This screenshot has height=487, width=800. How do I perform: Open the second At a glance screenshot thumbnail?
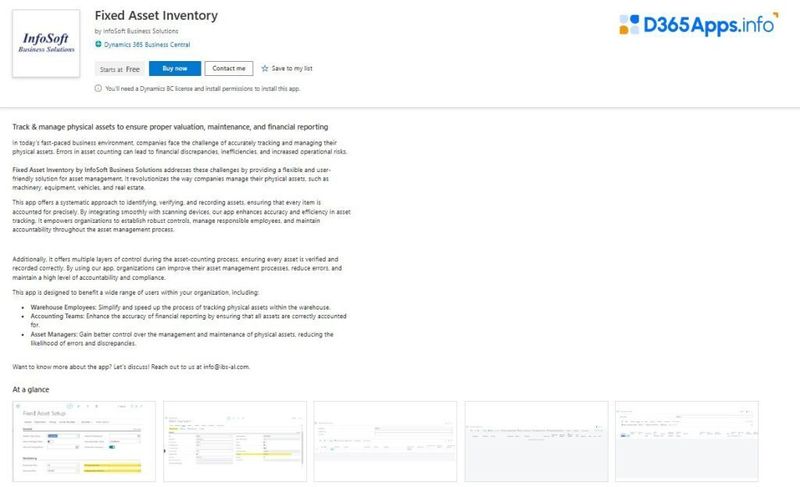click(x=235, y=441)
